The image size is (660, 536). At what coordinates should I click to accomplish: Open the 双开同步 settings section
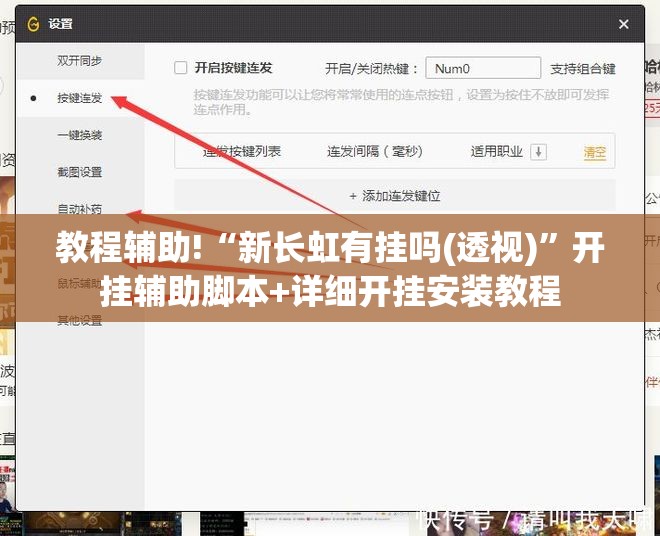(x=80, y=61)
